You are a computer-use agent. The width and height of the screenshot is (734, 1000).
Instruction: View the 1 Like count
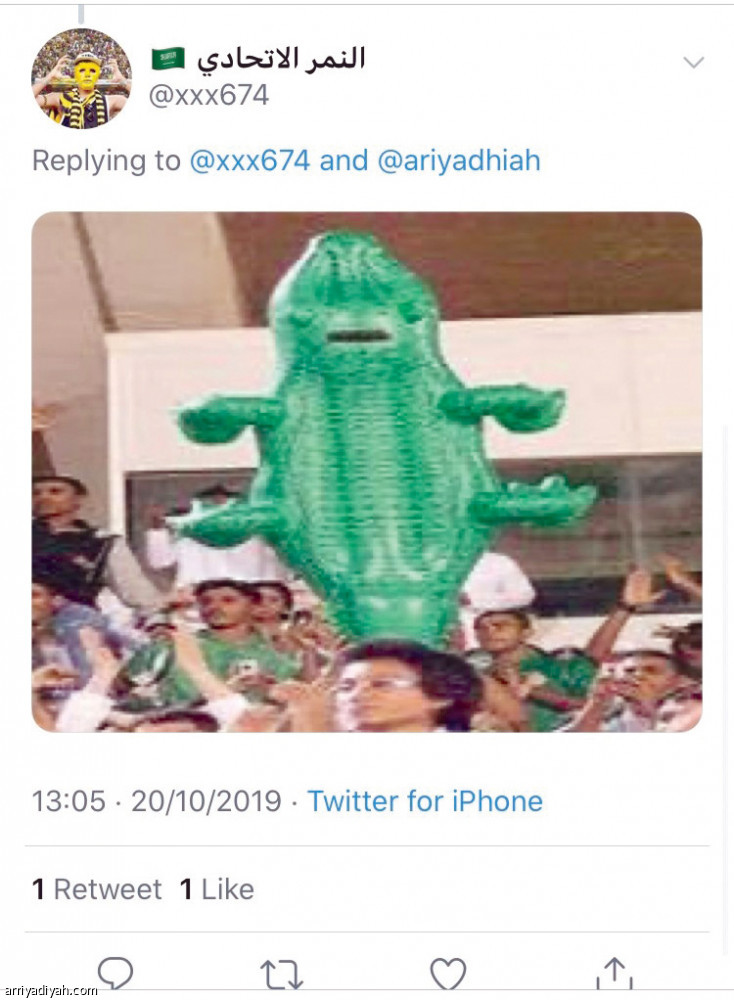coord(216,889)
